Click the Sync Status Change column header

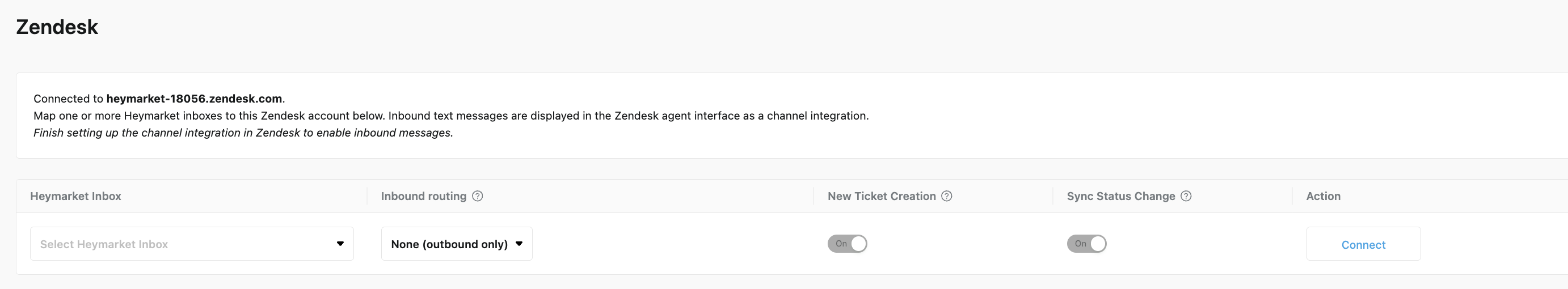(x=1120, y=196)
